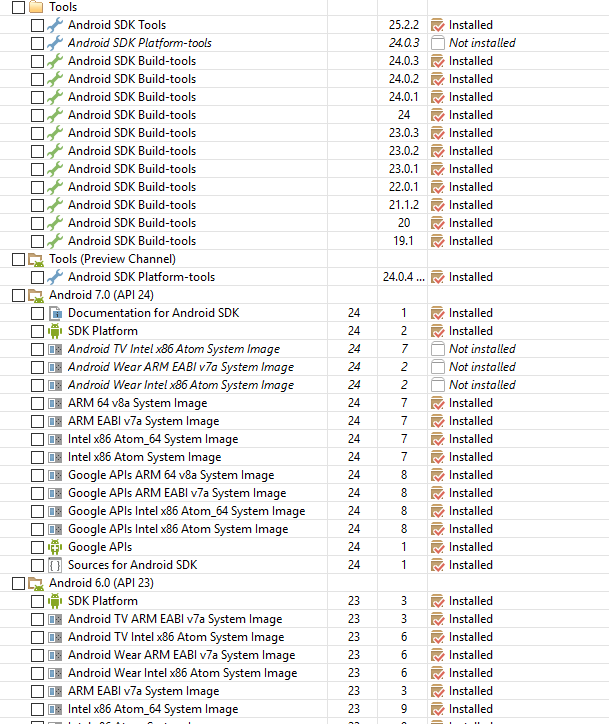Click the wrench icon beside Android SDK Tools
The height and width of the screenshot is (724, 609).
(x=55, y=25)
